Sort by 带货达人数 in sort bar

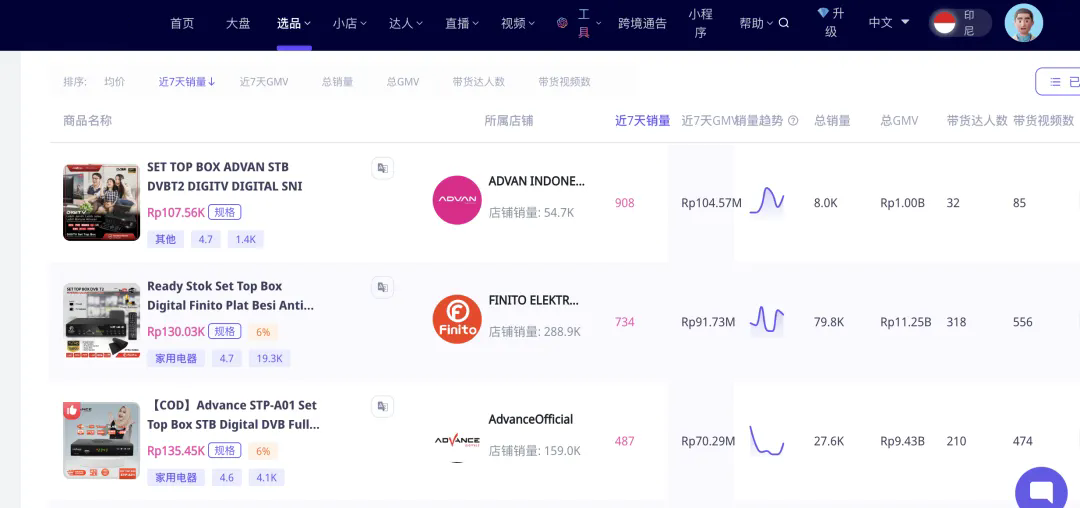tap(479, 81)
